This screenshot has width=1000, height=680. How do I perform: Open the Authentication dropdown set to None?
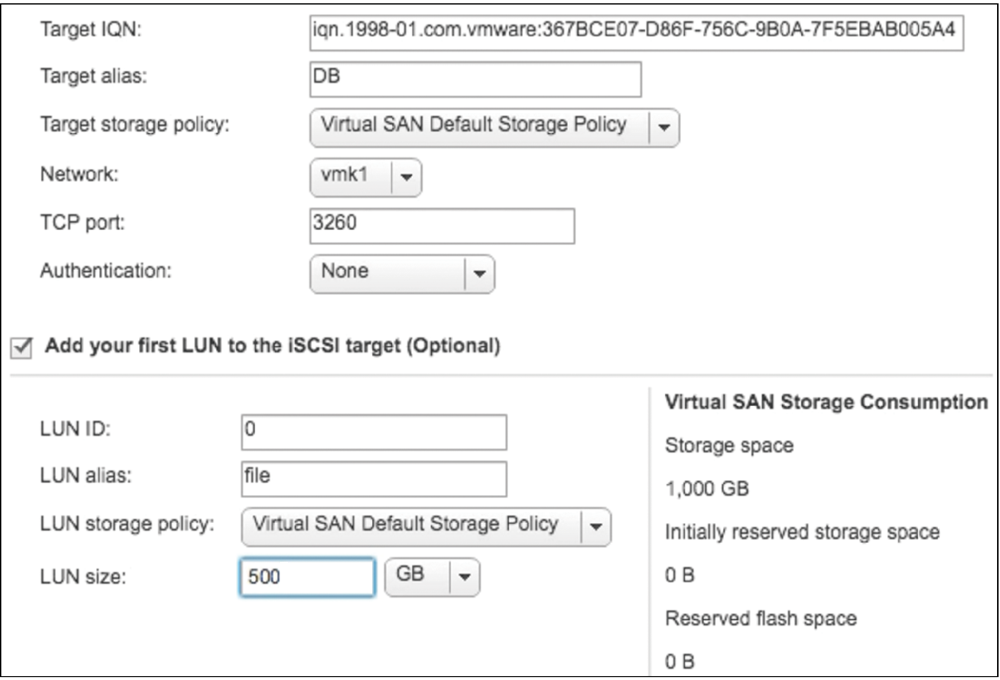click(402, 274)
